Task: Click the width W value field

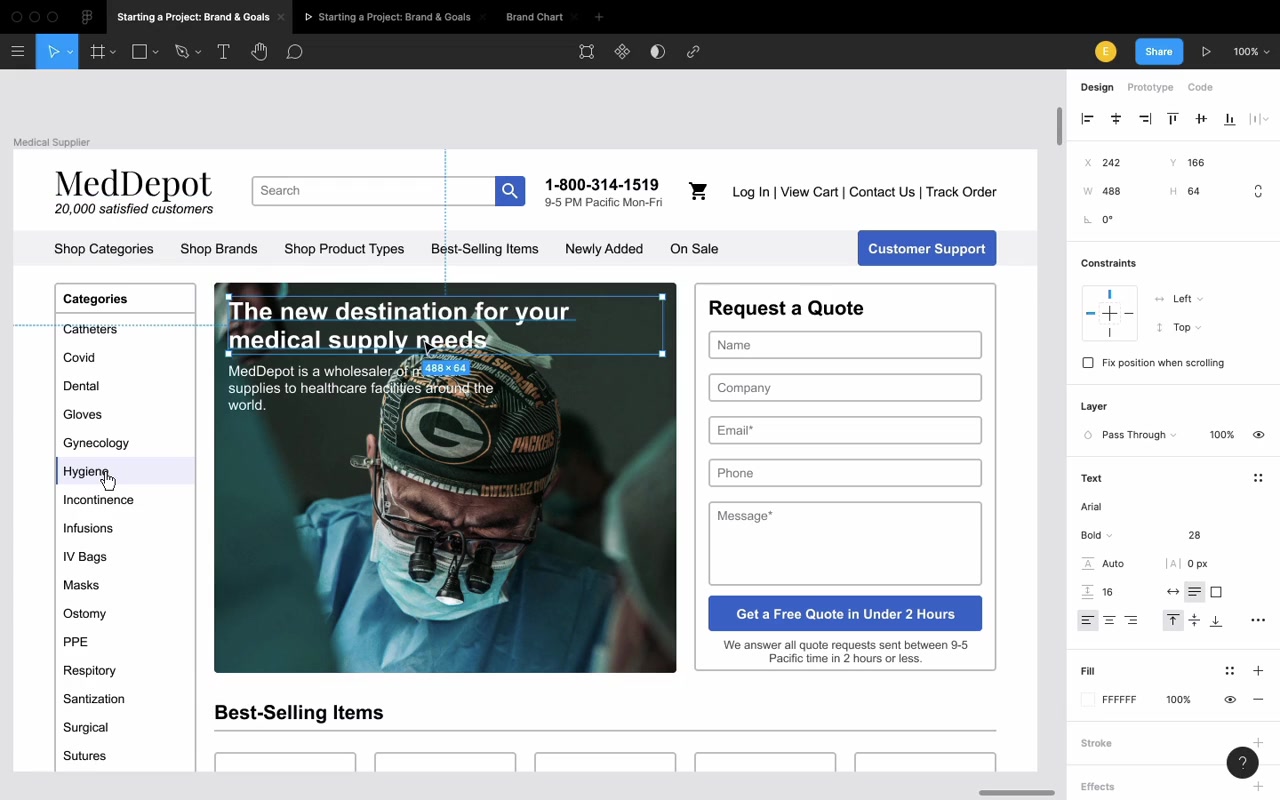Action: click(1122, 191)
